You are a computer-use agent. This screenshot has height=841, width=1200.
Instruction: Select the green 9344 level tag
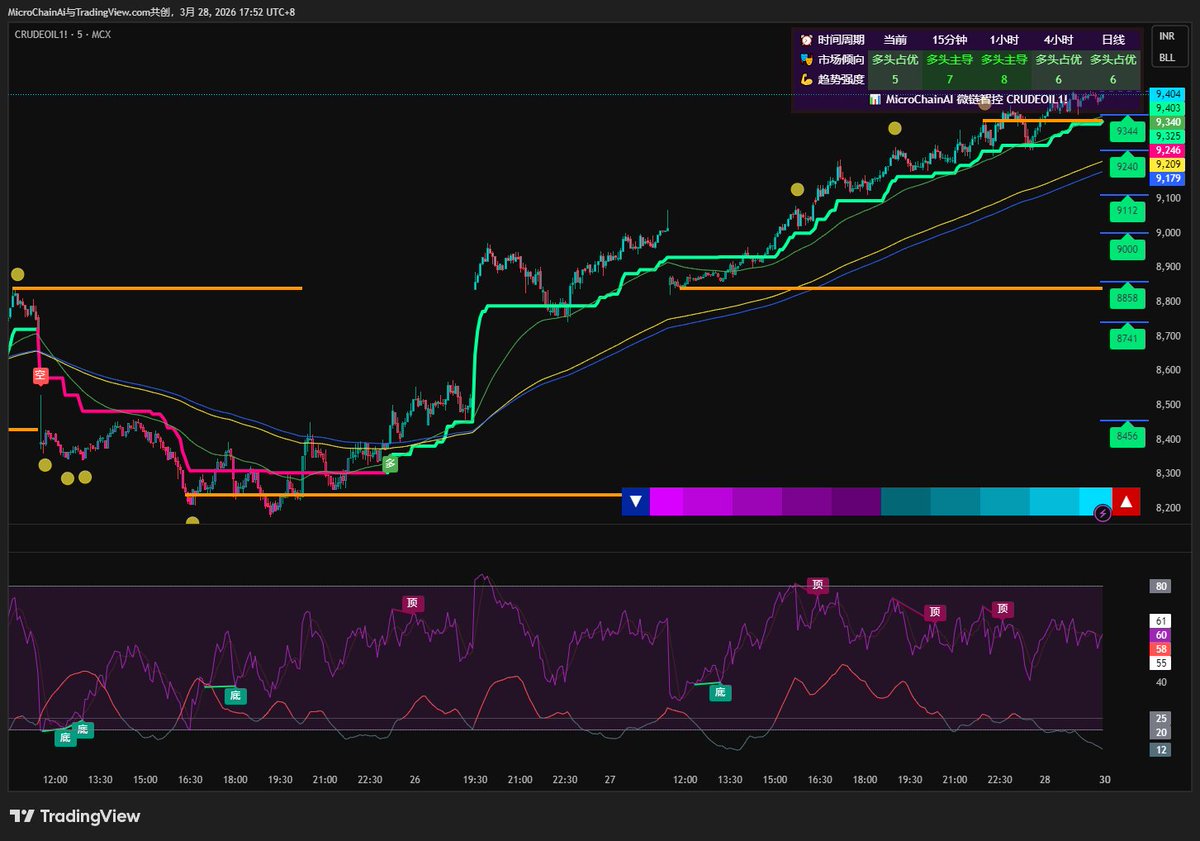(1128, 131)
